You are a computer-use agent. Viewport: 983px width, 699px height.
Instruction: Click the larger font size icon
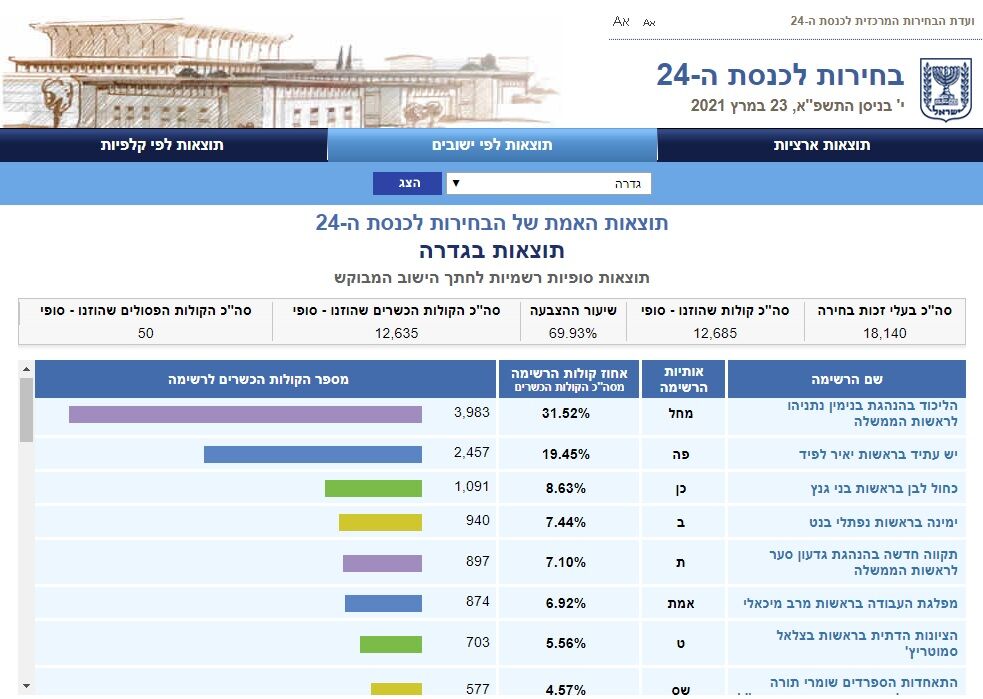[621, 21]
